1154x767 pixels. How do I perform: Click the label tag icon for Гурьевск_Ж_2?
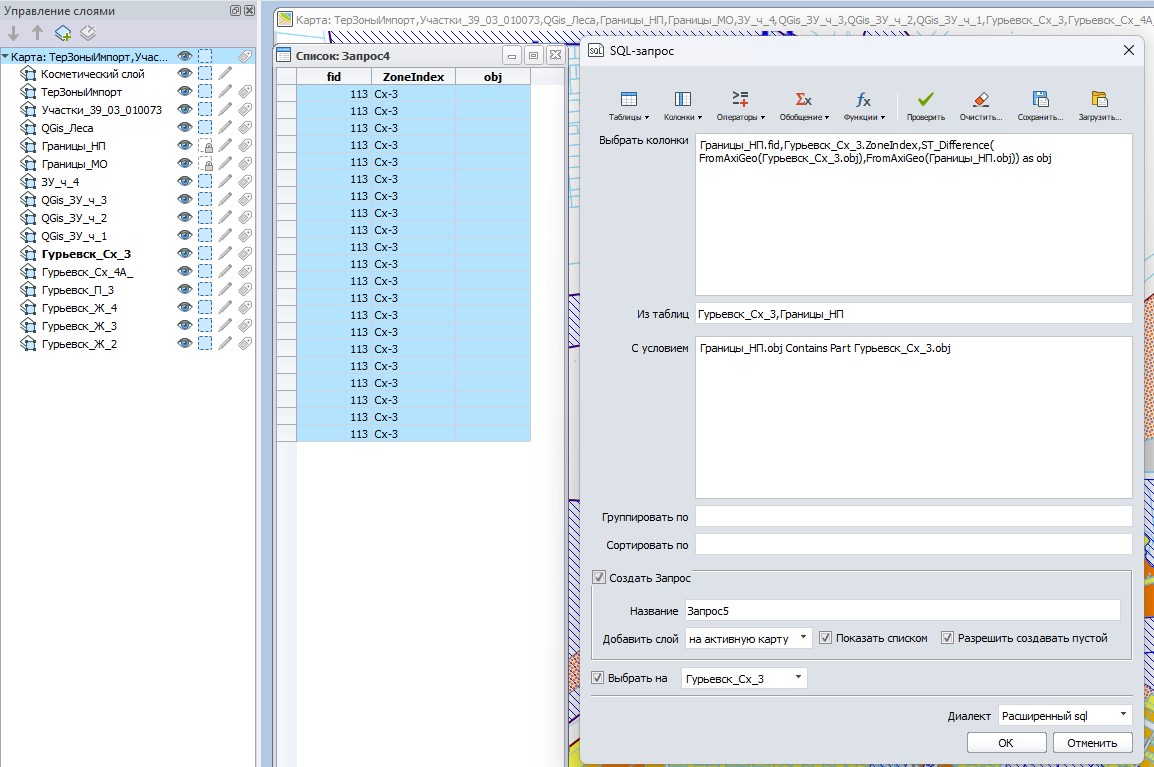(x=244, y=344)
